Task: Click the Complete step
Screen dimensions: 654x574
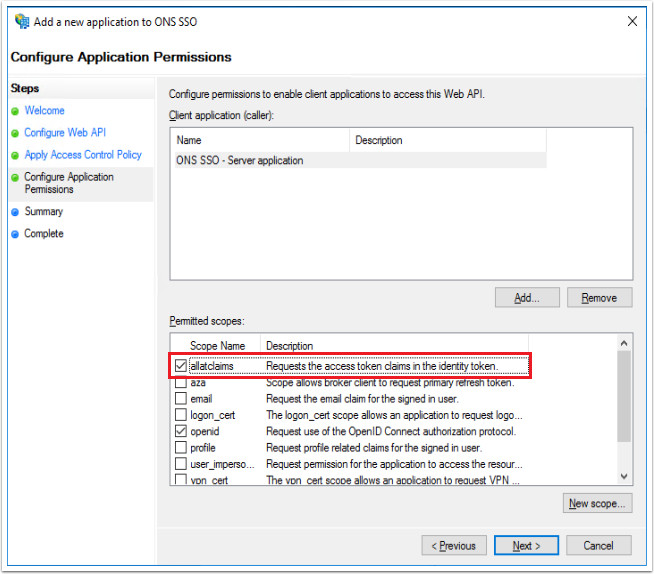Action: pyautogui.click(x=44, y=234)
